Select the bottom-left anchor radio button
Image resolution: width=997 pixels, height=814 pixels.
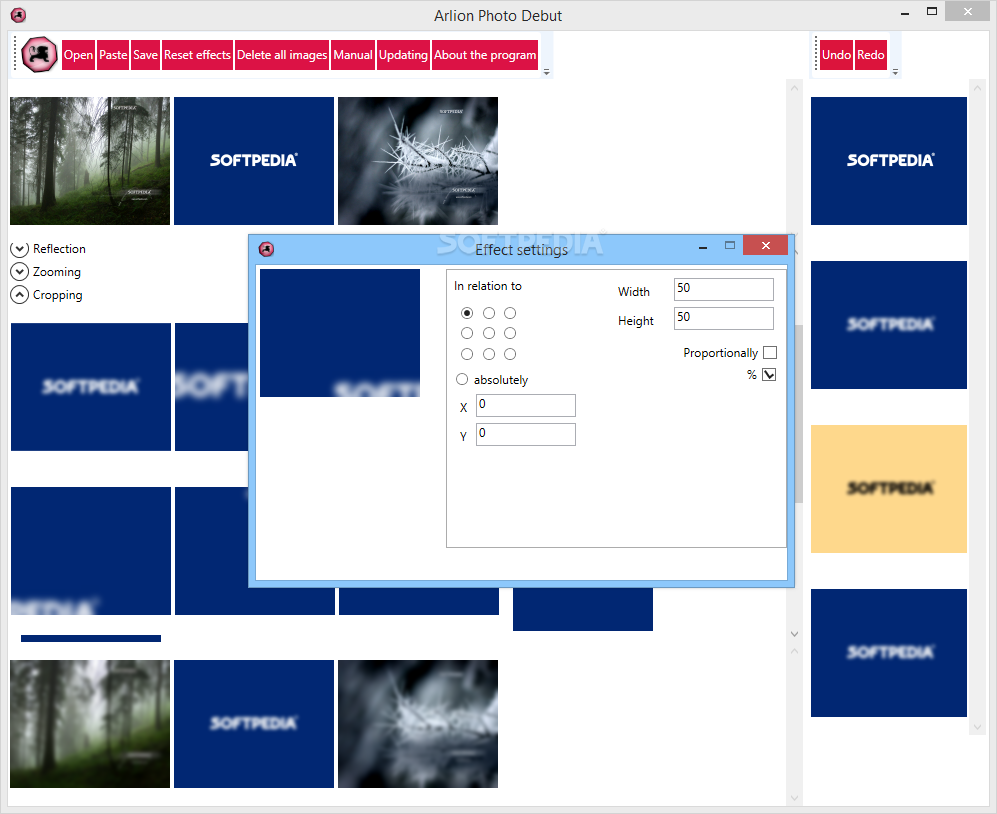pyautogui.click(x=467, y=354)
